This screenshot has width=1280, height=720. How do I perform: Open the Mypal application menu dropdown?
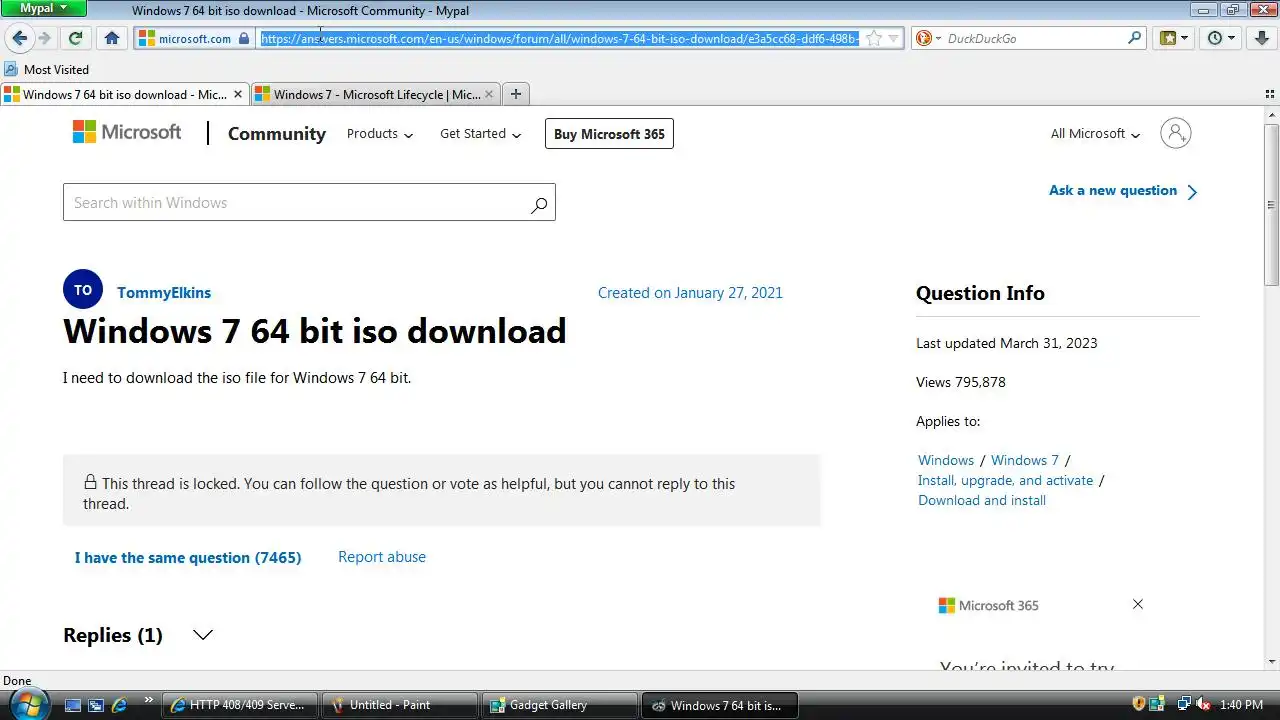click(x=44, y=8)
